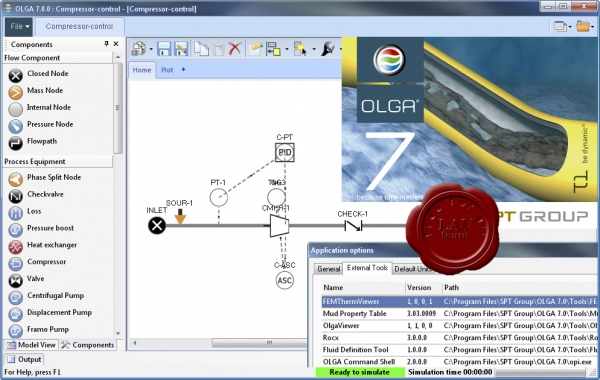
Task: Click the eraser-like toolbar icon after Delete
Action: click(256, 49)
